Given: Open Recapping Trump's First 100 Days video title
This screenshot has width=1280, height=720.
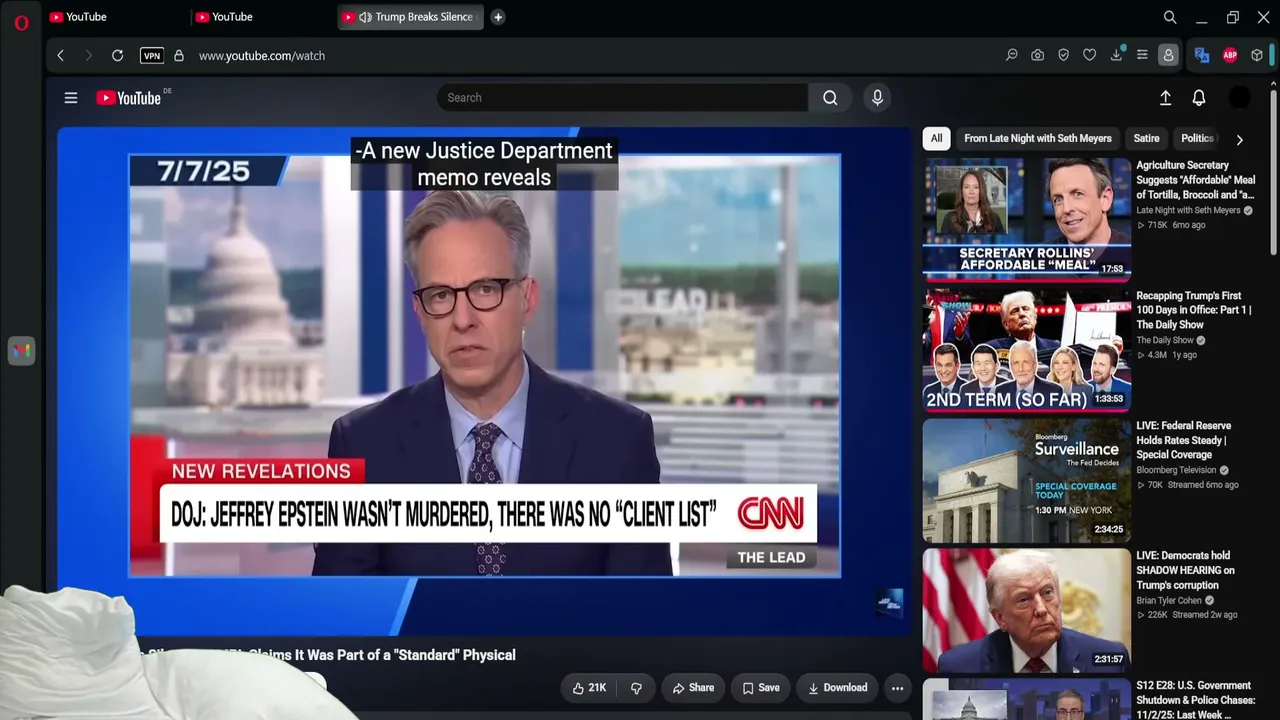Looking at the screenshot, I should pos(1193,310).
